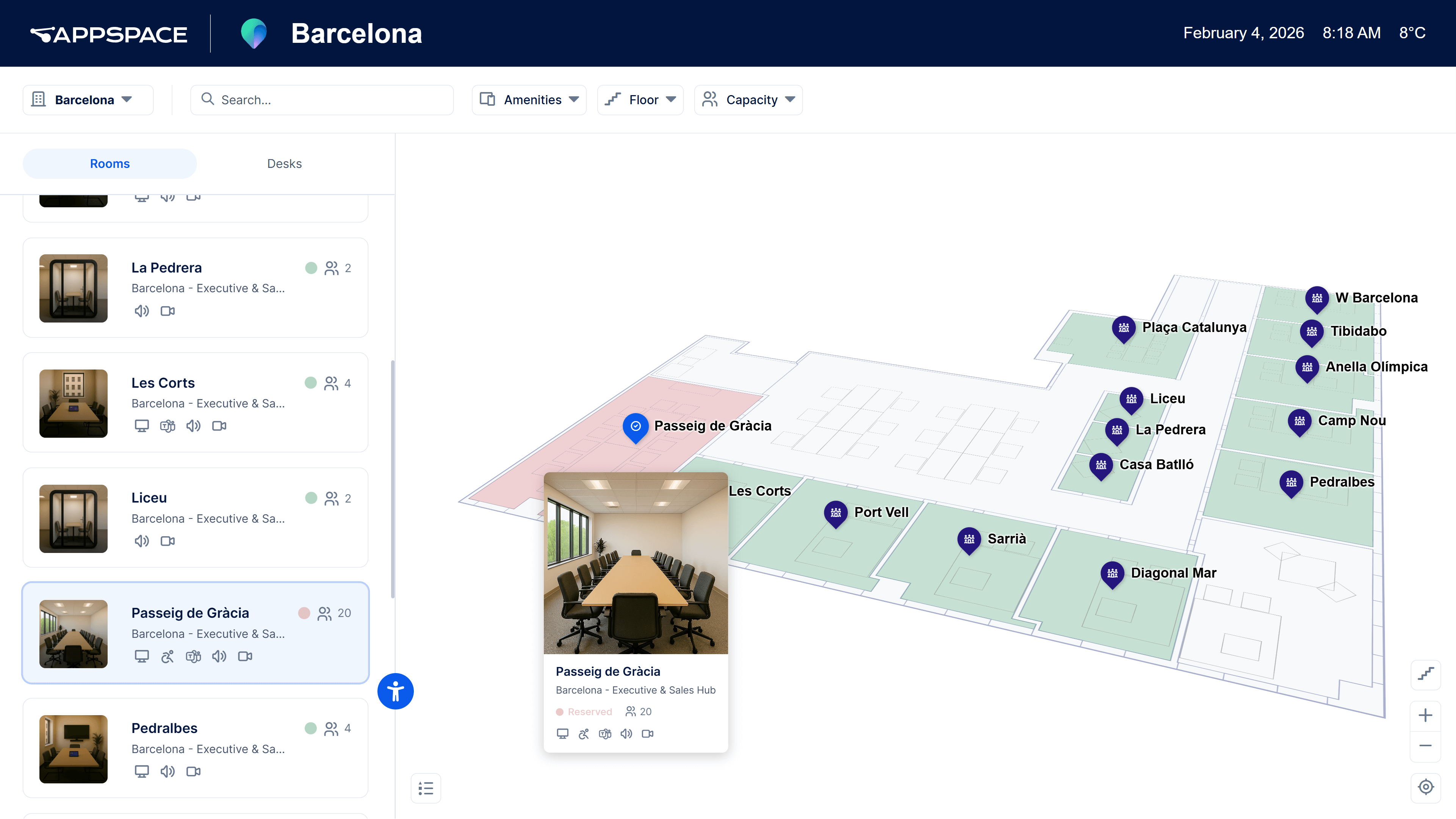Select the Rooms tab

click(110, 163)
